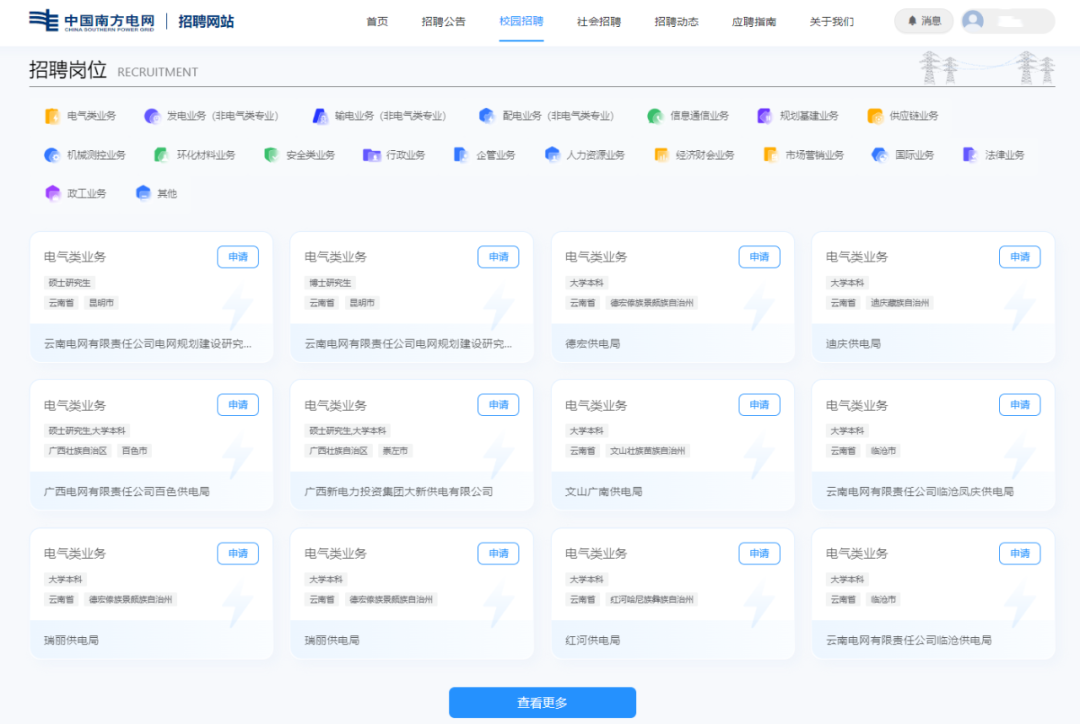Viewport: 1080px width, 724px height.
Task: Click 申请 on the 迪庆供电局 card
Action: click(x=1020, y=257)
